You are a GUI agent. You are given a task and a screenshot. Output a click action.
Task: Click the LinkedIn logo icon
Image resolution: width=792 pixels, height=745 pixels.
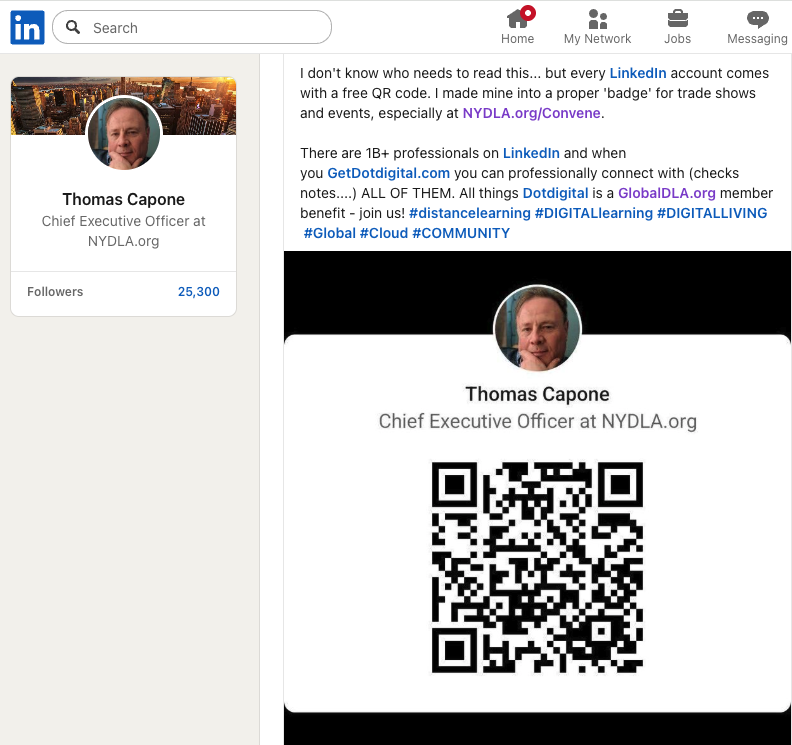click(27, 28)
